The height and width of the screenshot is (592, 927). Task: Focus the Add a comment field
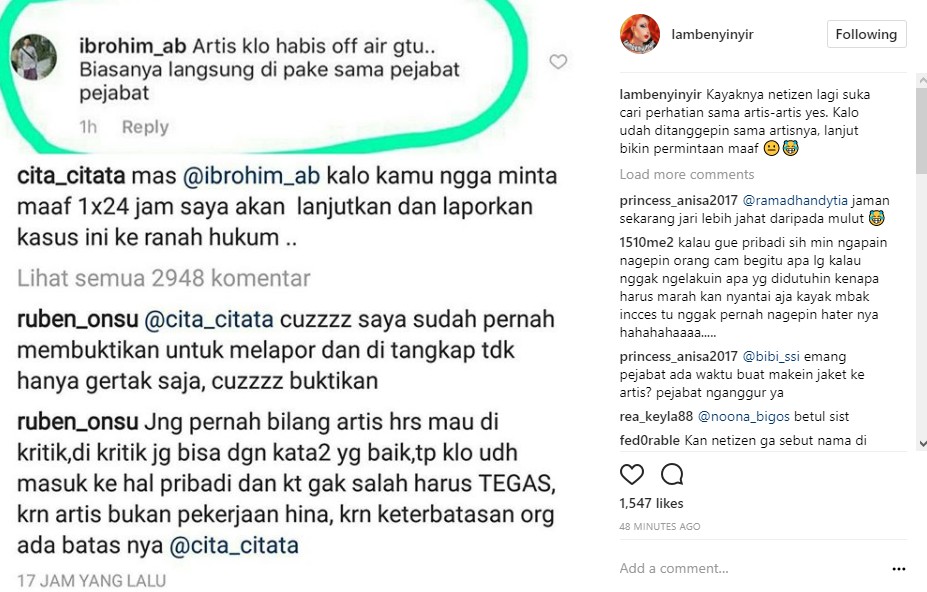tap(751, 568)
